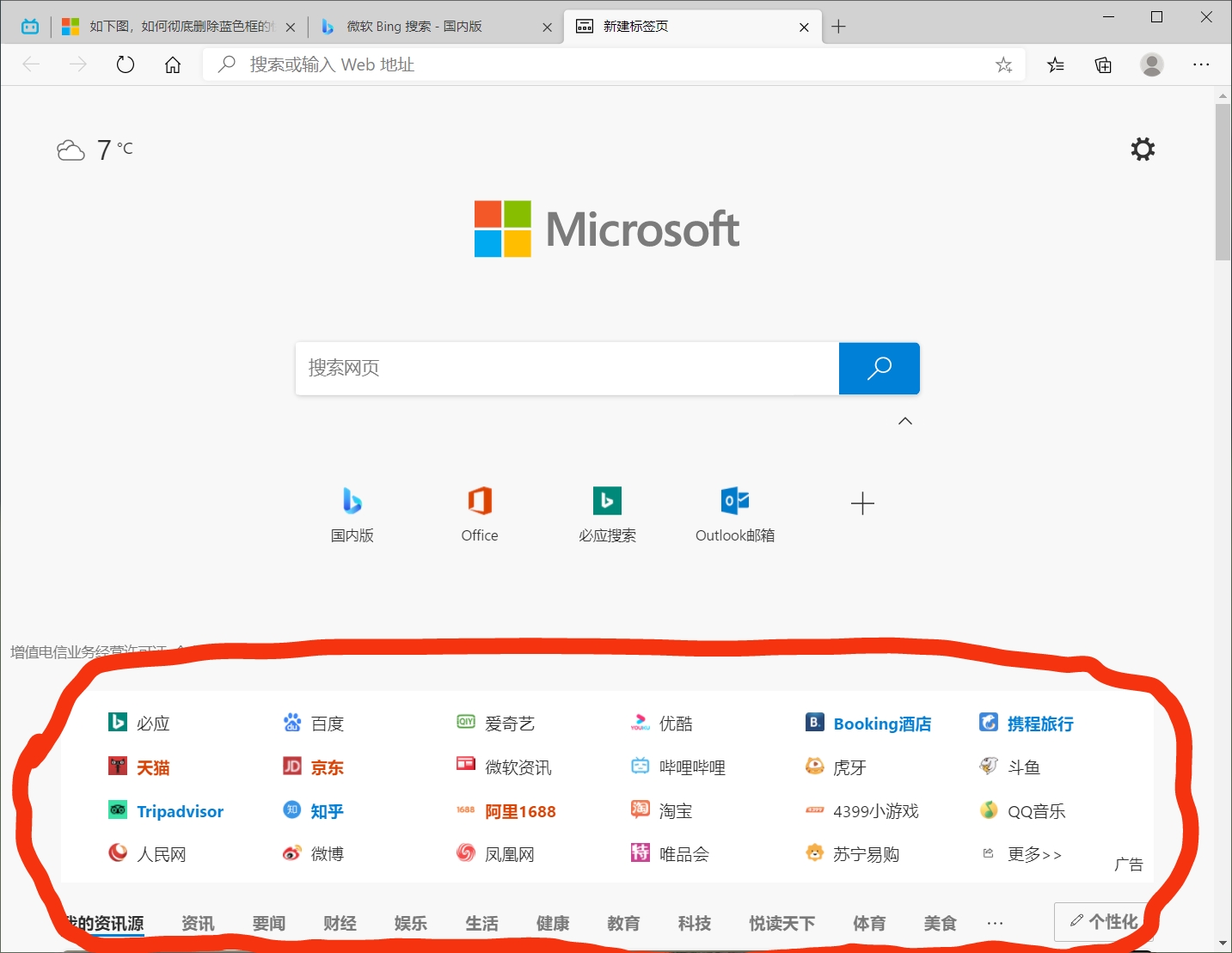Open the 天猫 link
This screenshot has width=1232, height=953.
pos(139,767)
